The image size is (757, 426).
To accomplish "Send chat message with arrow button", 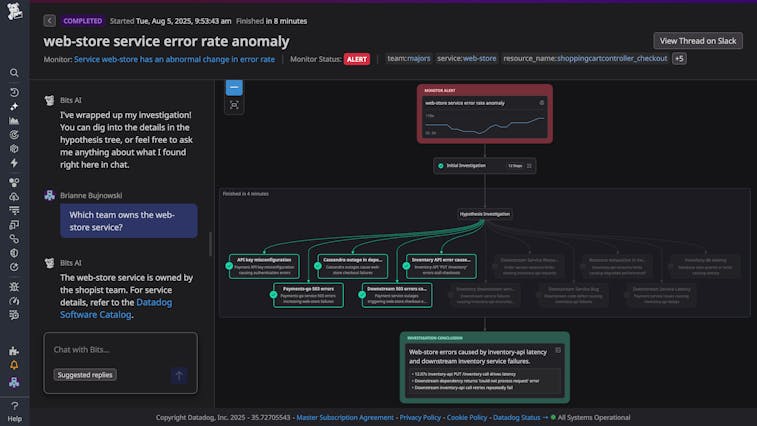I will click(x=179, y=375).
